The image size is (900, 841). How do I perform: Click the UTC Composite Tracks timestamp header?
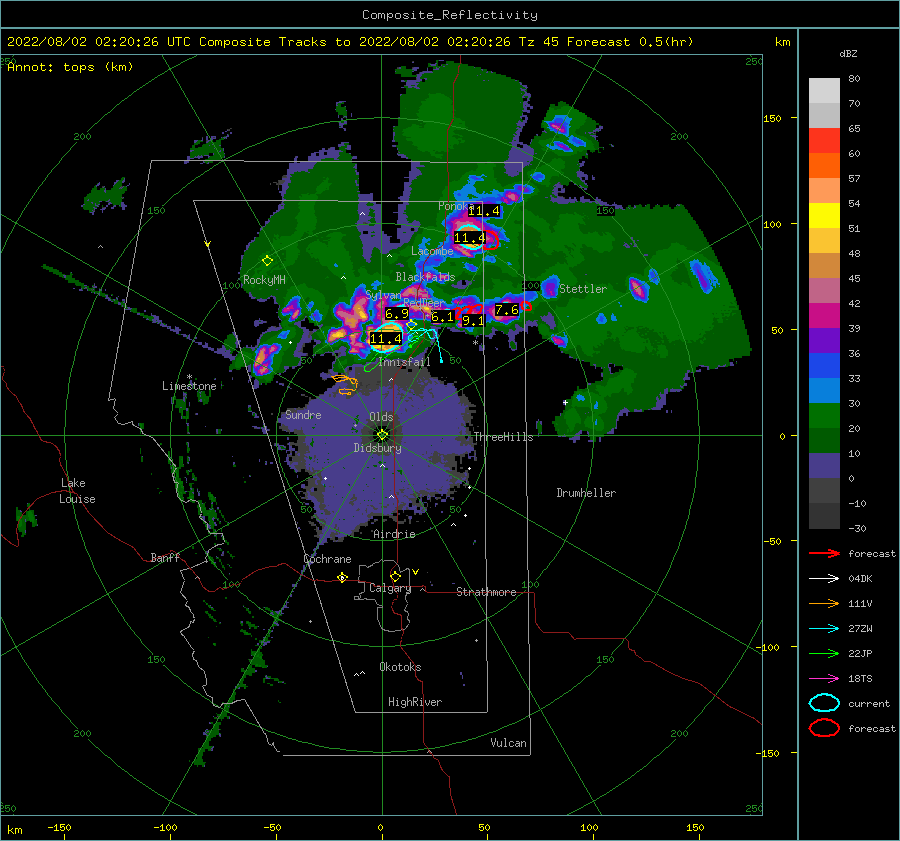tap(350, 42)
